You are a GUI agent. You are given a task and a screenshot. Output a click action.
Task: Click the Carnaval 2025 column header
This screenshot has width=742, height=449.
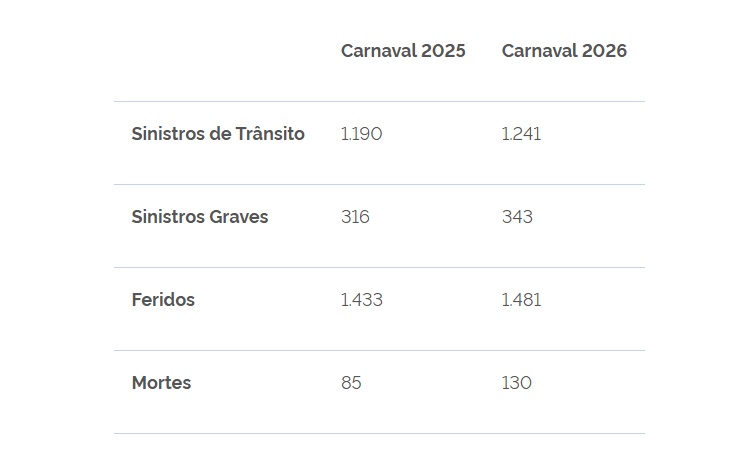(x=403, y=51)
